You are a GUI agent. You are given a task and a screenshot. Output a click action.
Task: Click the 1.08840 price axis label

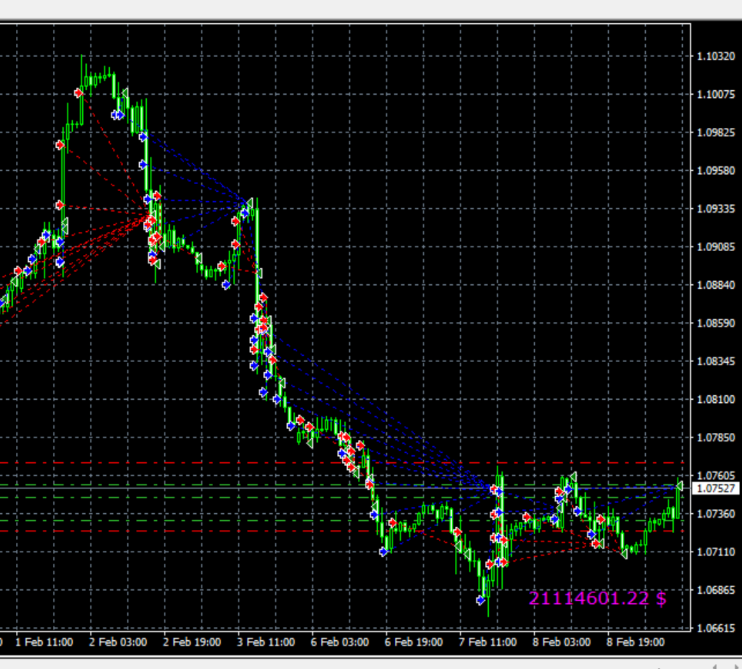pyautogui.click(x=716, y=285)
